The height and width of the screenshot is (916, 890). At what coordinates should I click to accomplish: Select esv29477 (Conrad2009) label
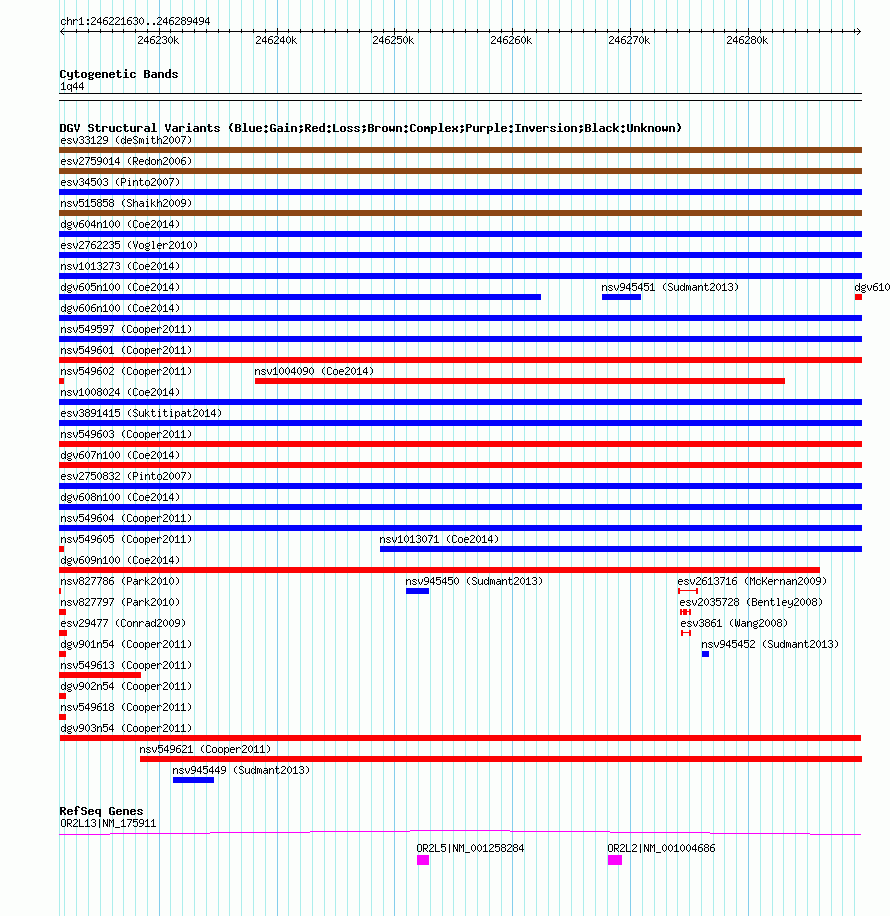[x=123, y=624]
